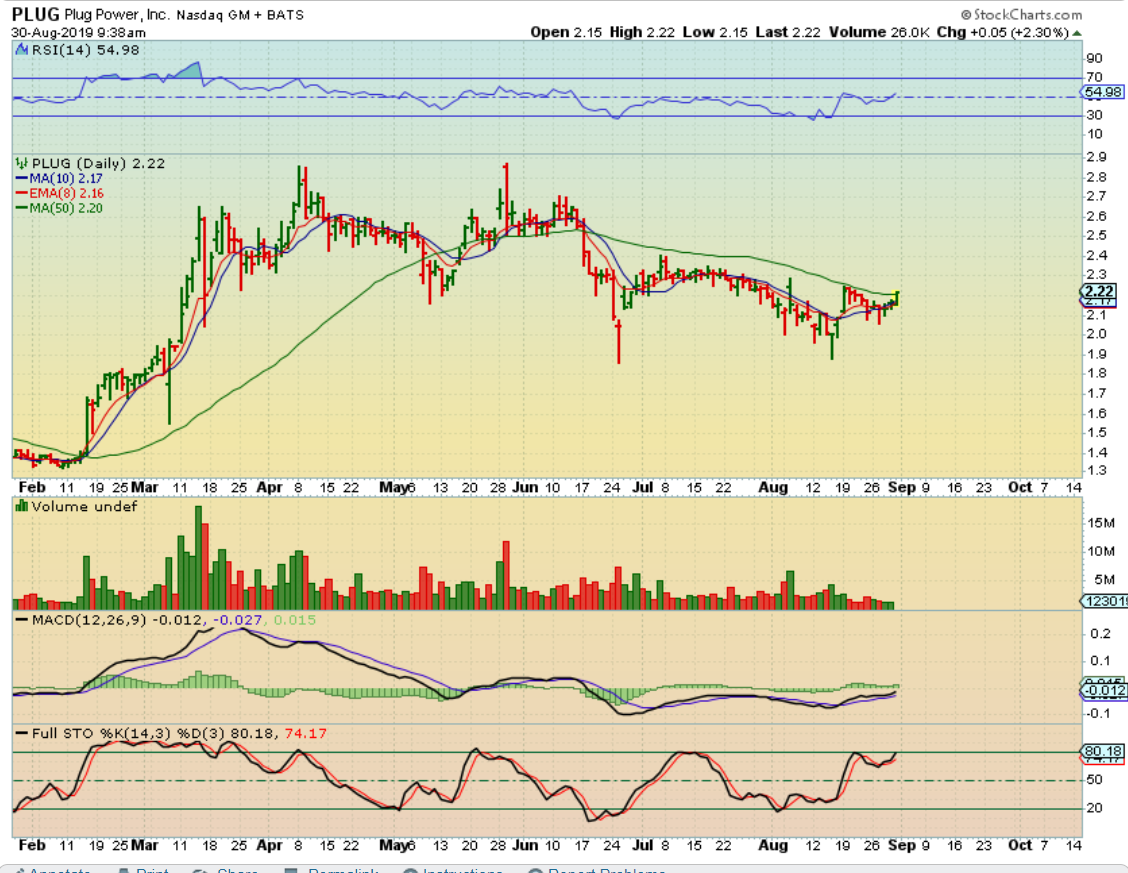This screenshot has width=1128, height=873.
Task: Click the MA(50) 2.20 legend entry
Action: 60,209
